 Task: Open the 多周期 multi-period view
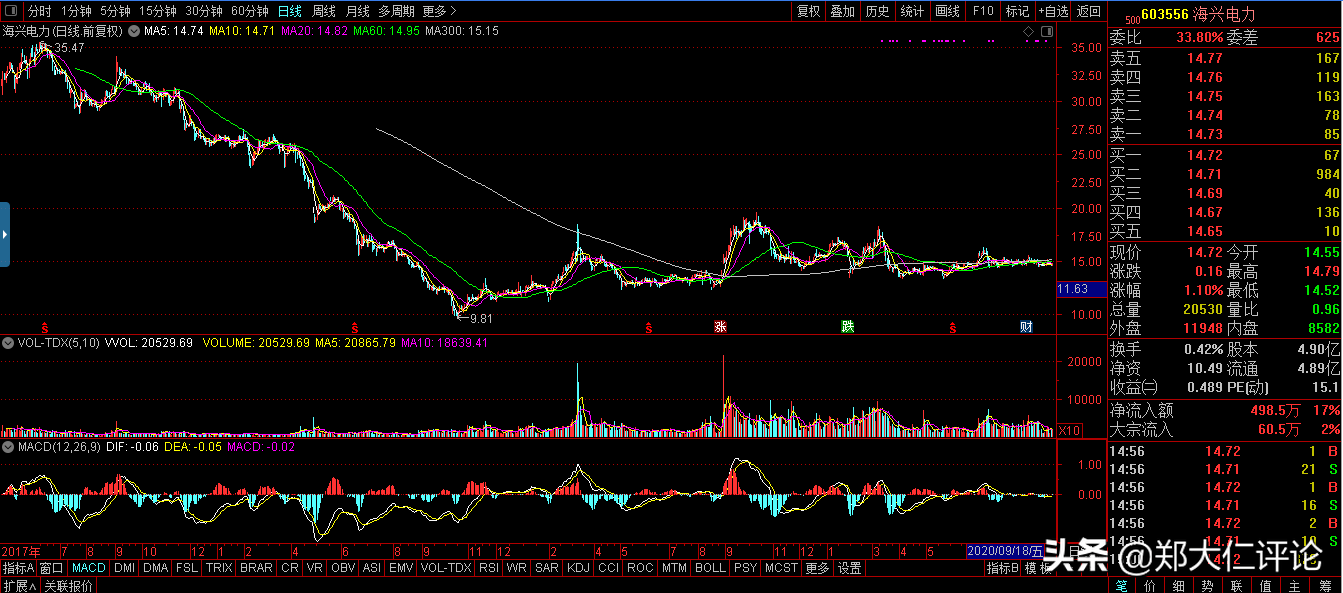396,12
